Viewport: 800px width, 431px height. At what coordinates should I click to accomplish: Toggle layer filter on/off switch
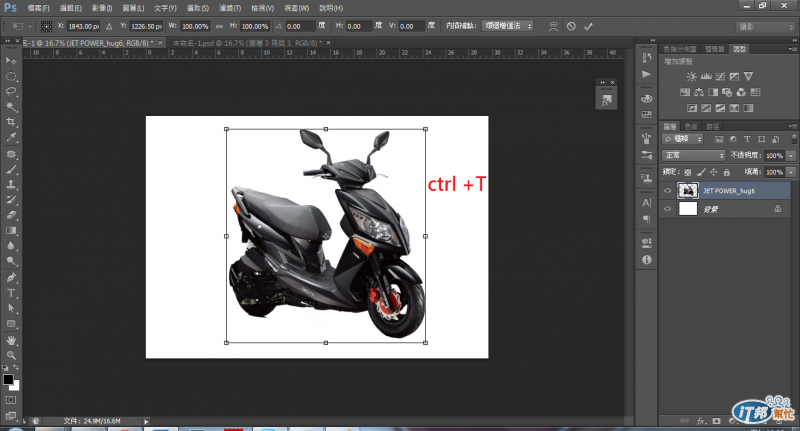pos(794,139)
